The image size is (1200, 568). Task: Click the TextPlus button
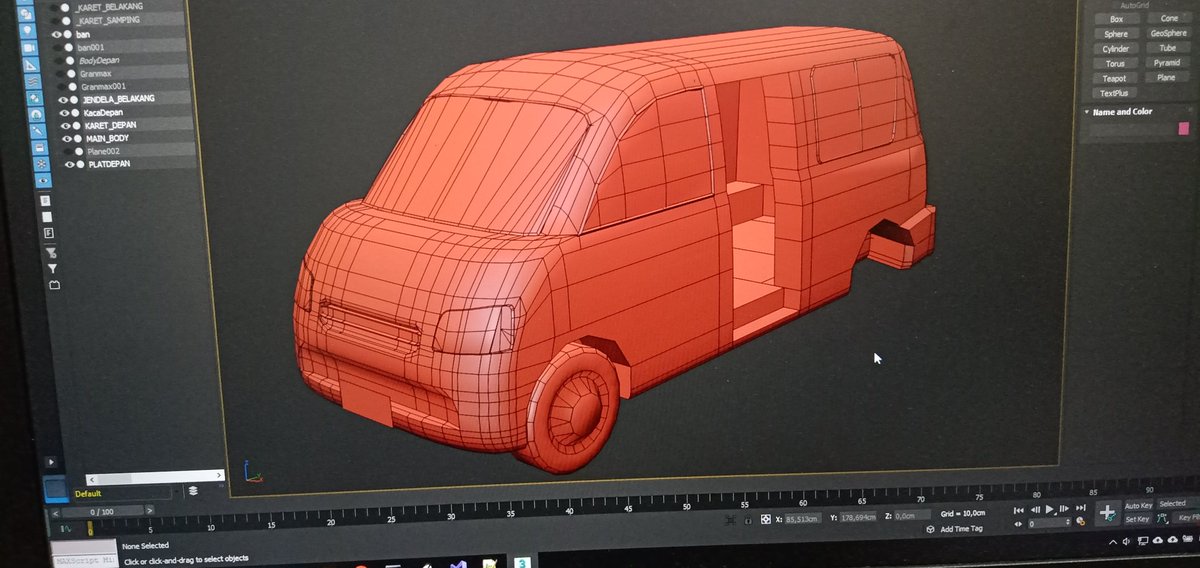[1113, 93]
